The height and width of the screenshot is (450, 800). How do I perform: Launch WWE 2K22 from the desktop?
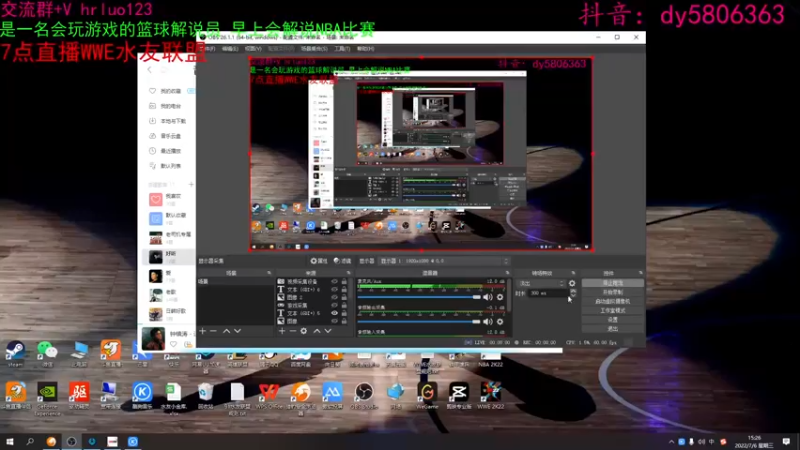490,396
